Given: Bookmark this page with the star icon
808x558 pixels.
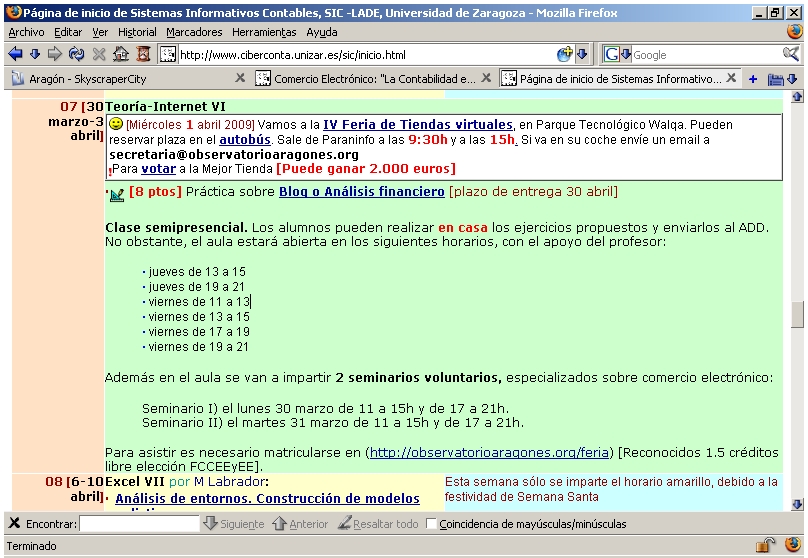Looking at the screenshot, I should 565,54.
